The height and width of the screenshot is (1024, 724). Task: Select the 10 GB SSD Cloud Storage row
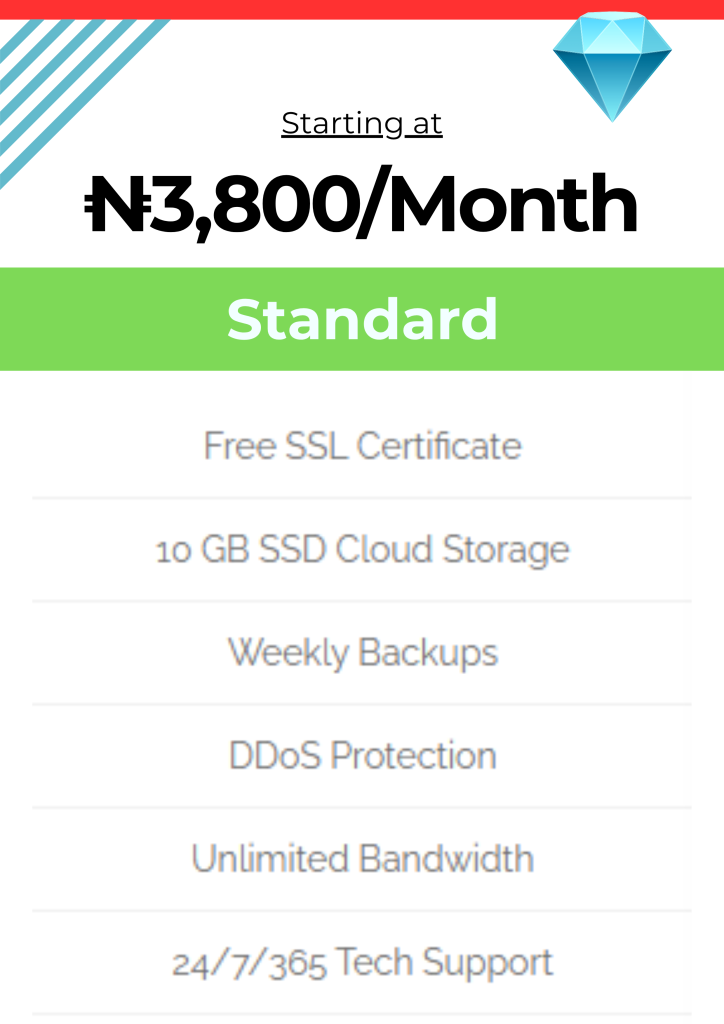point(362,549)
